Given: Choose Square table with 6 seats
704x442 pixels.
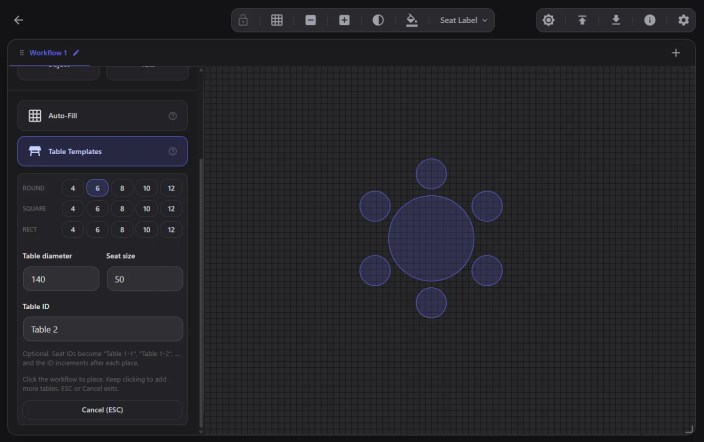Looking at the screenshot, I should coord(97,209).
